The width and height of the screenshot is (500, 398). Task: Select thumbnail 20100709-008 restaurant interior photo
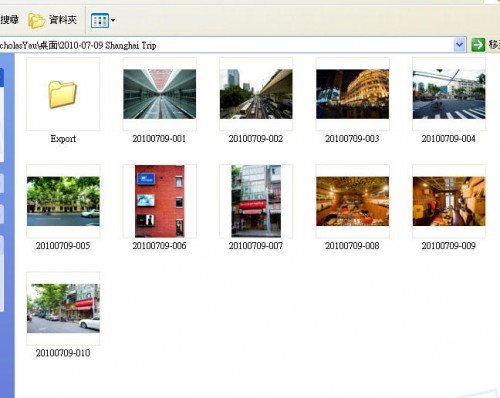[x=352, y=201]
